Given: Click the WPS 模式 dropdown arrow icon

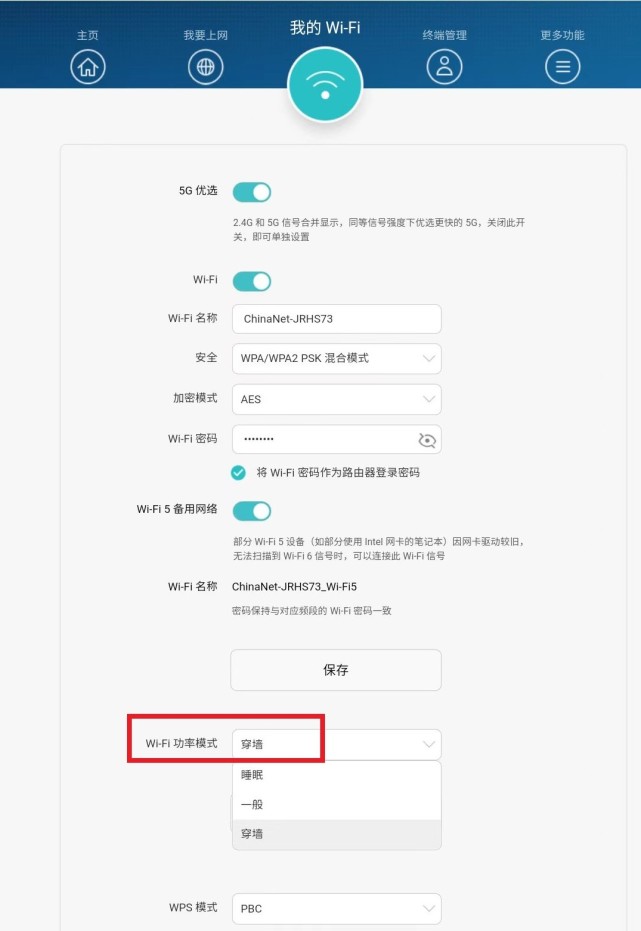Looking at the screenshot, I should tap(427, 908).
